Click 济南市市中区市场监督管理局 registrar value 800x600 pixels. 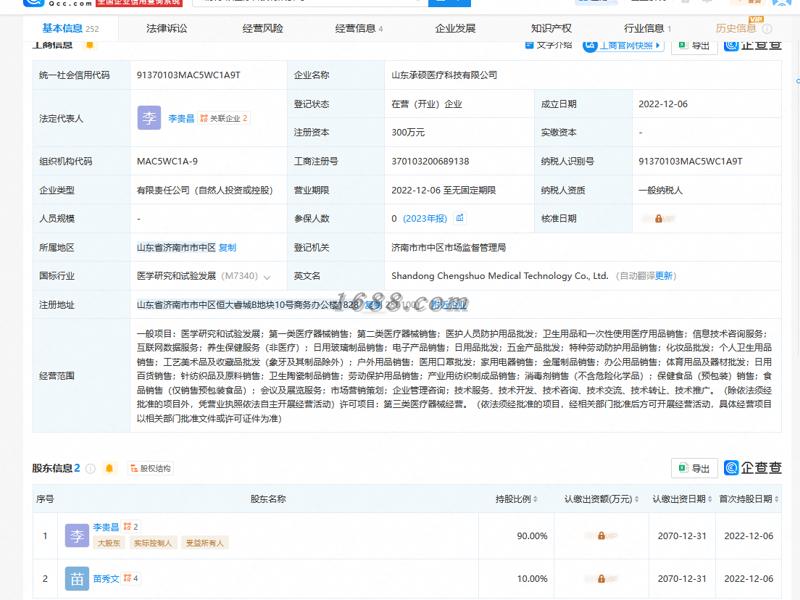pos(448,247)
